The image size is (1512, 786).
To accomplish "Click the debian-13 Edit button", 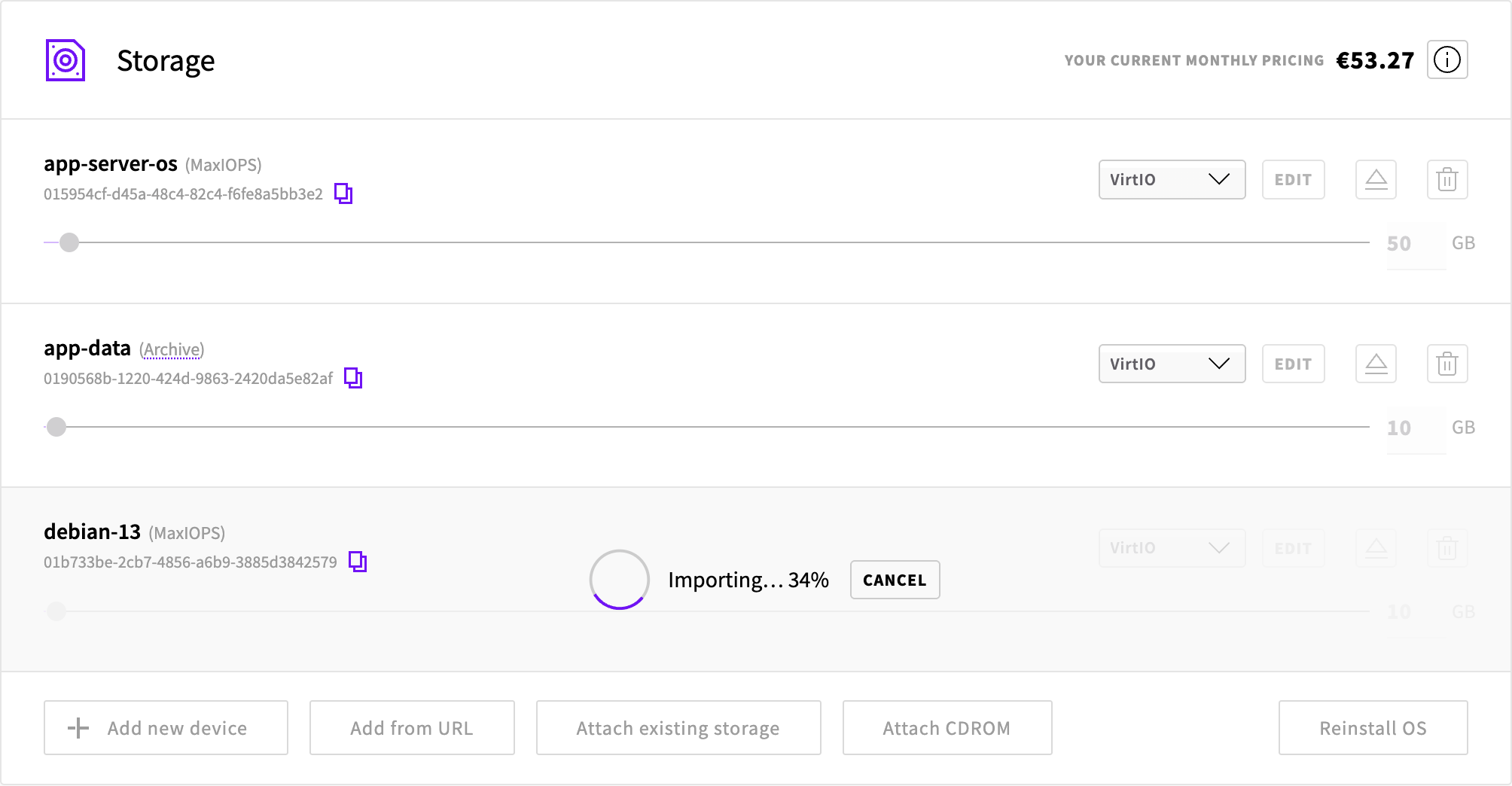I will pos(1293,547).
